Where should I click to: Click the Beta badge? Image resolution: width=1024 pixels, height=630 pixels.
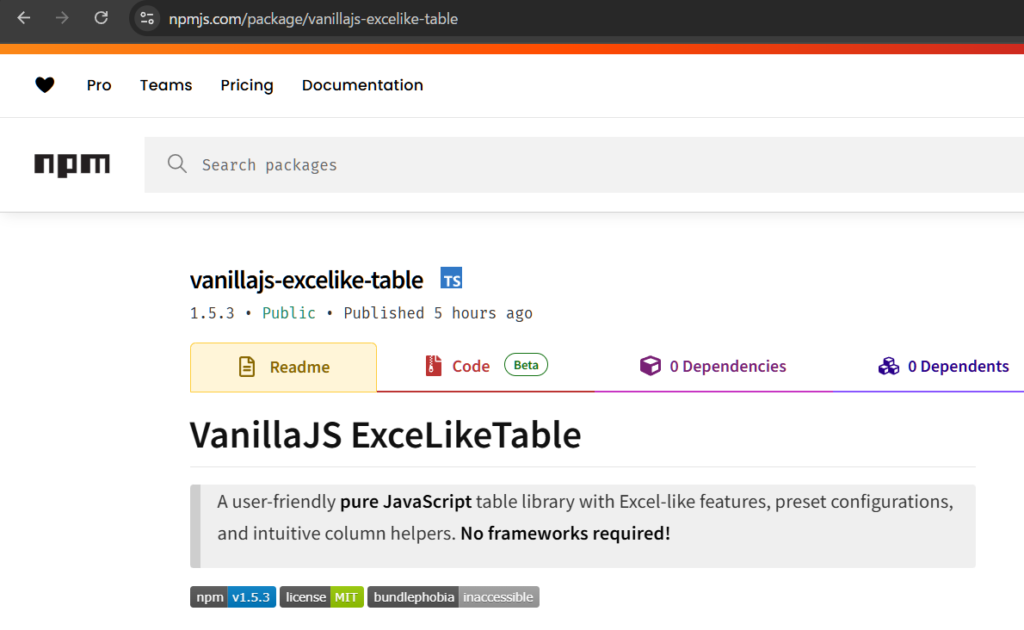click(x=526, y=365)
